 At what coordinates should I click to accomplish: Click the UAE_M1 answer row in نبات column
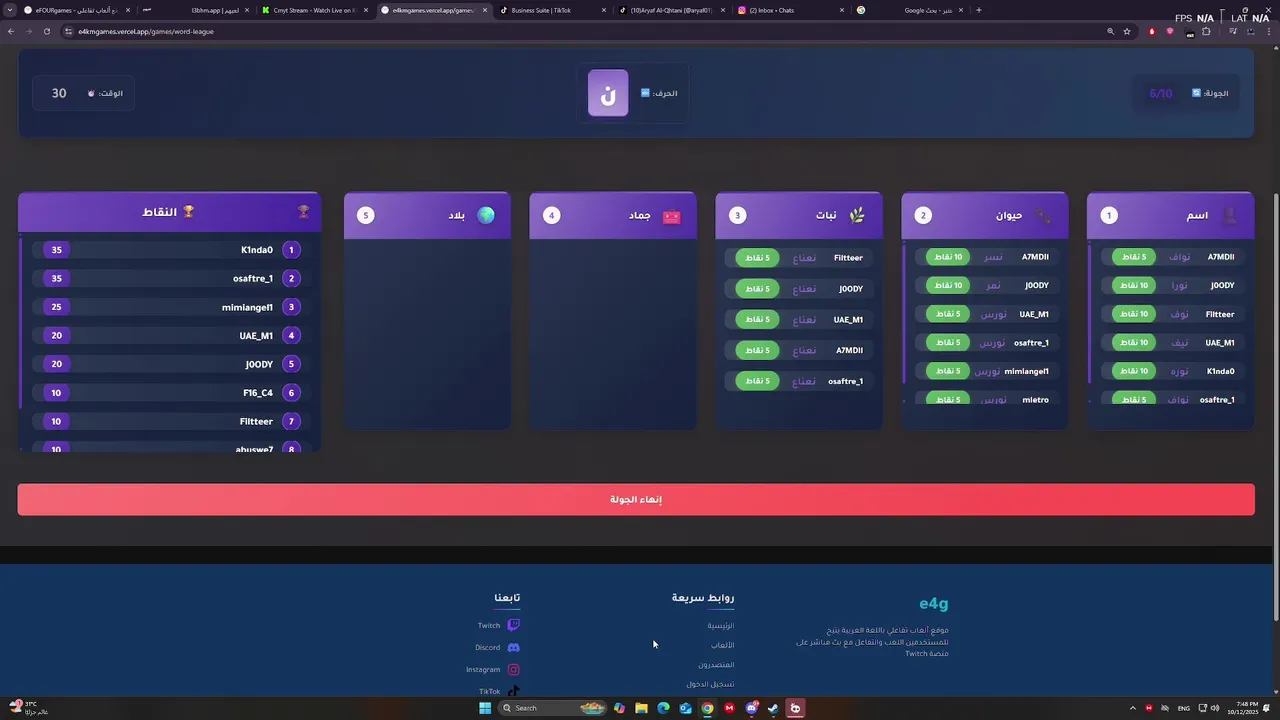[798, 320]
